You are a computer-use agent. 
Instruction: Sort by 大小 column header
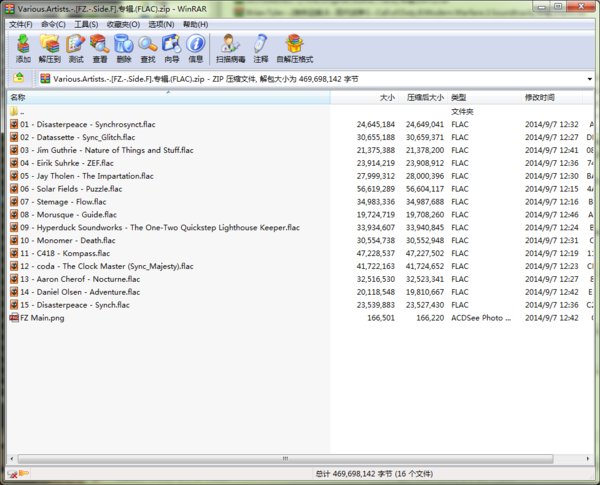click(363, 97)
